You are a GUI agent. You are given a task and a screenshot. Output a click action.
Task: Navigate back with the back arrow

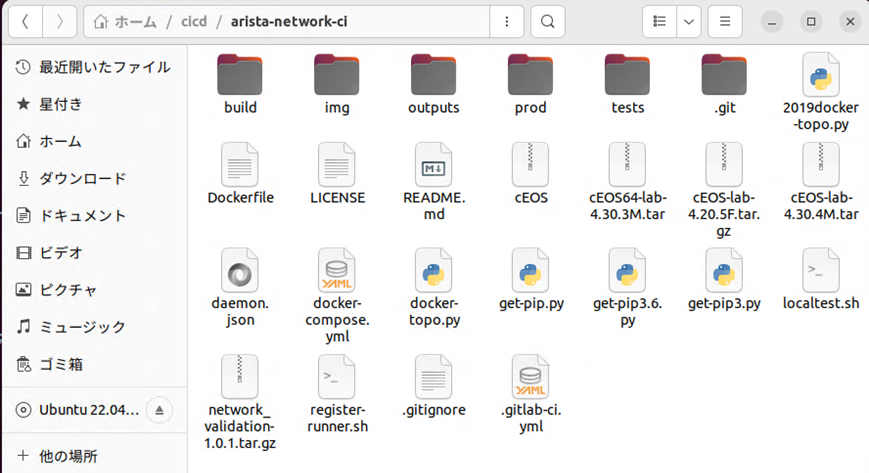pyautogui.click(x=25, y=21)
